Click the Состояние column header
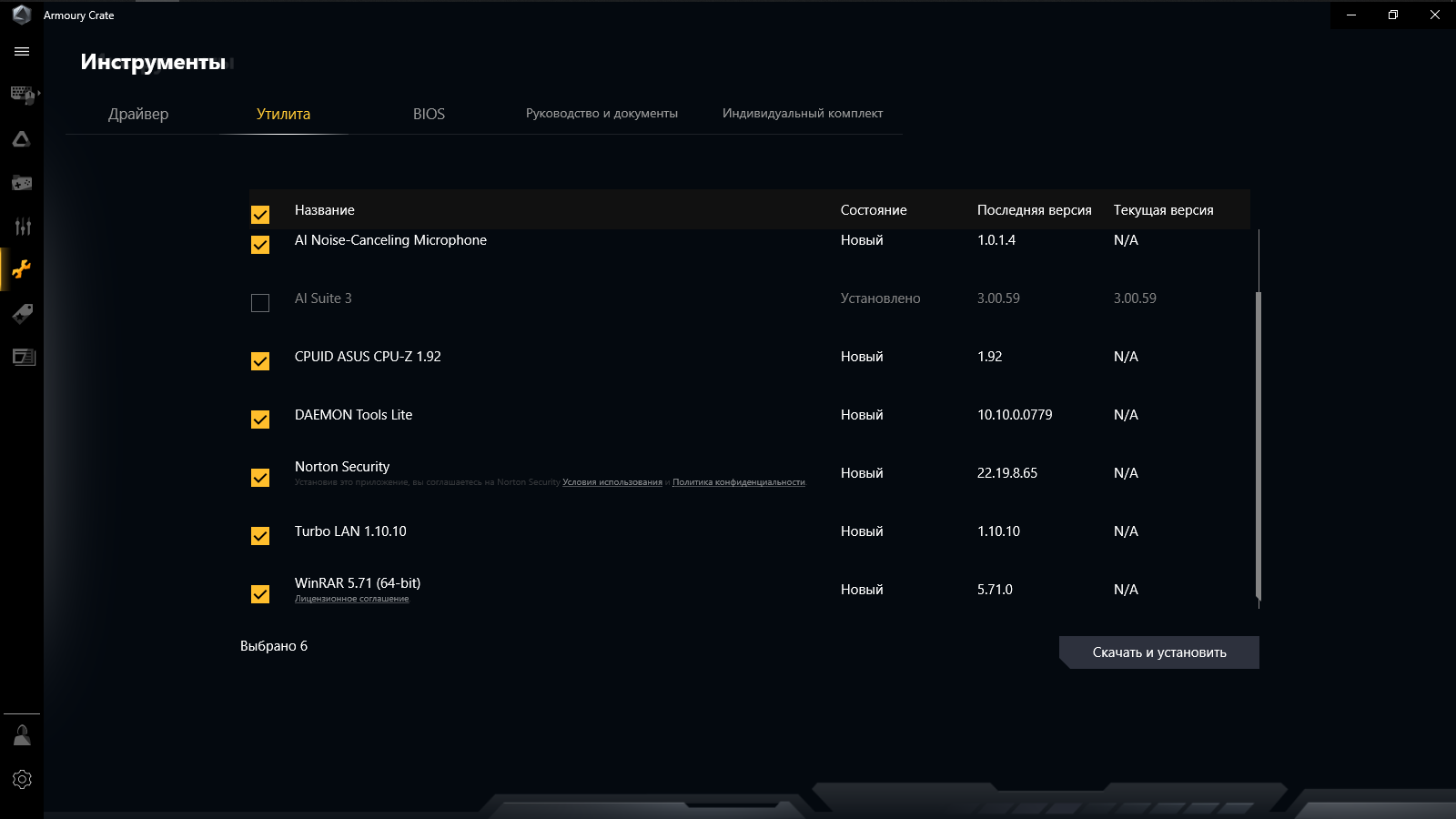The width and height of the screenshot is (1456, 819). point(874,210)
